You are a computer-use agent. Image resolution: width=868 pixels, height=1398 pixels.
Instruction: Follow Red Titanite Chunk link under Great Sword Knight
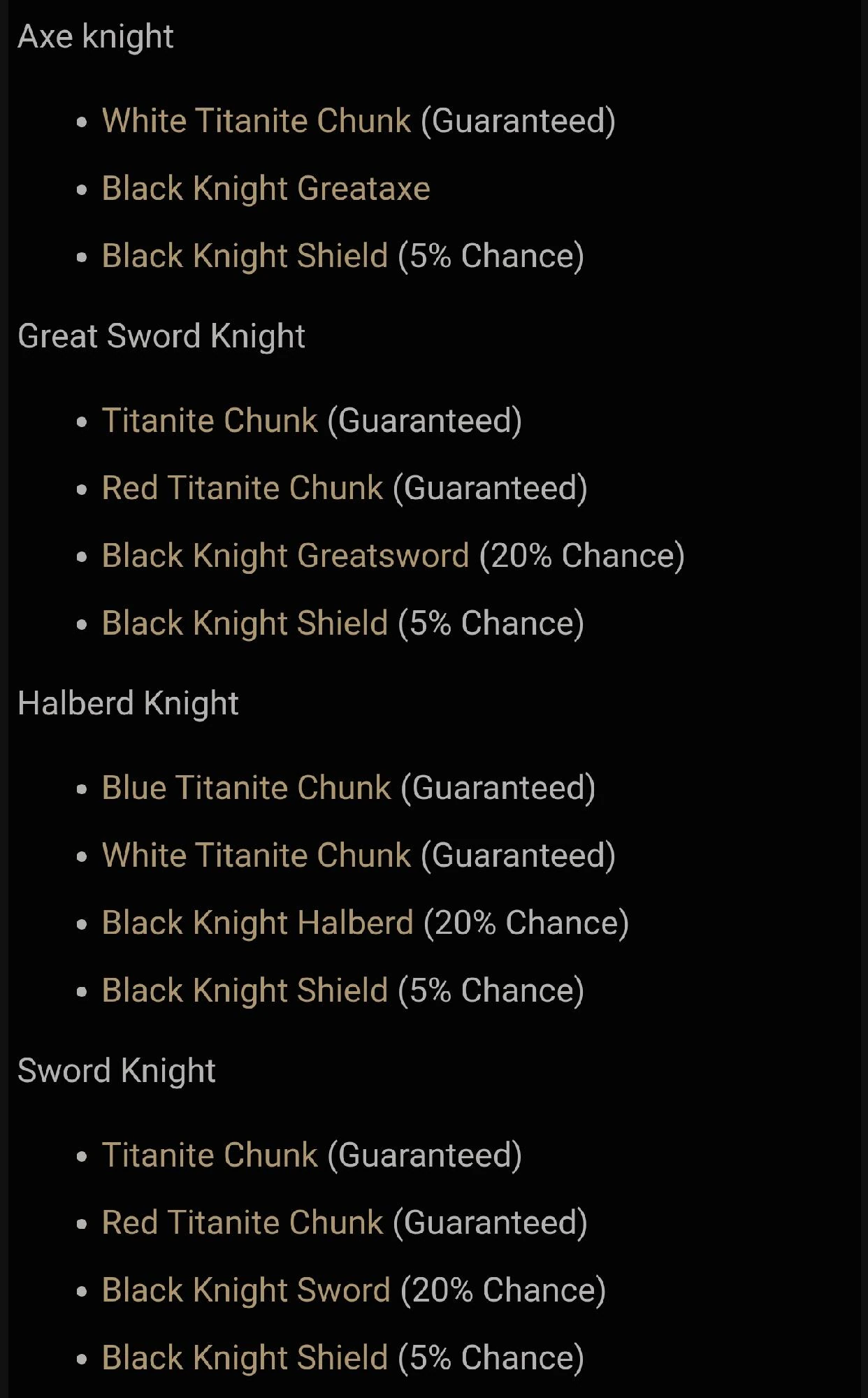coord(243,488)
